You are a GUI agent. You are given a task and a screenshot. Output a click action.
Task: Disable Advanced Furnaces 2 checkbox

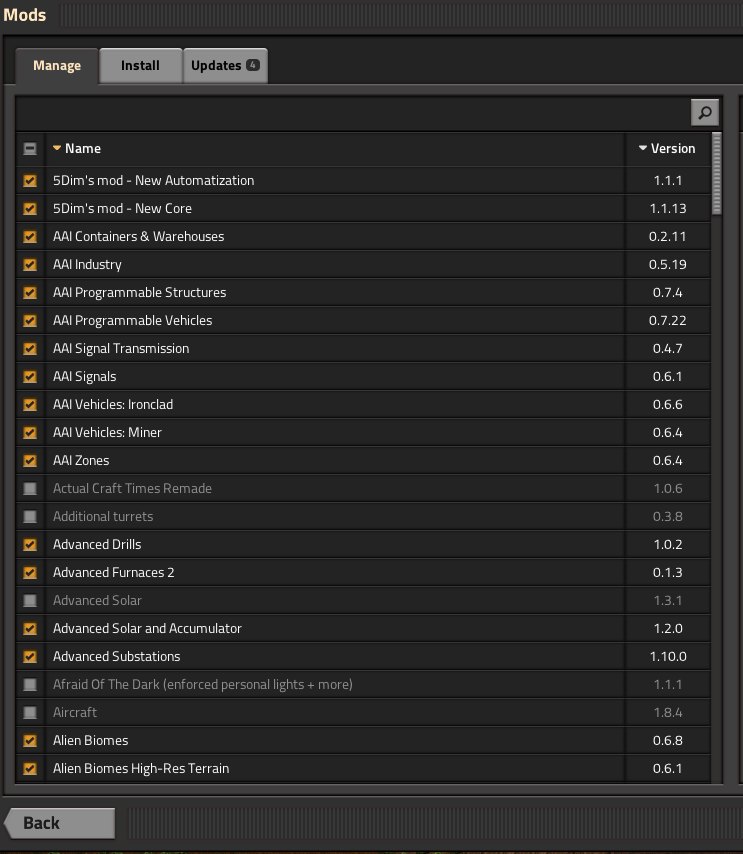pyautogui.click(x=30, y=572)
